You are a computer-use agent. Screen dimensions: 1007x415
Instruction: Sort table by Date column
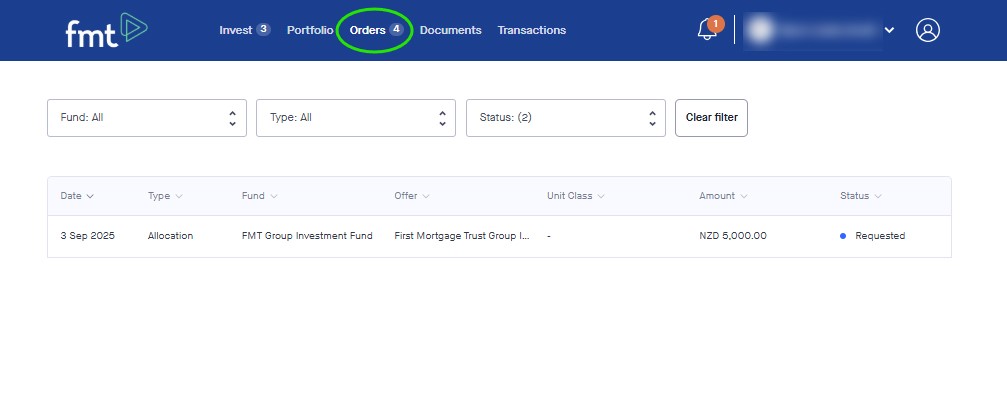pyautogui.click(x=77, y=196)
